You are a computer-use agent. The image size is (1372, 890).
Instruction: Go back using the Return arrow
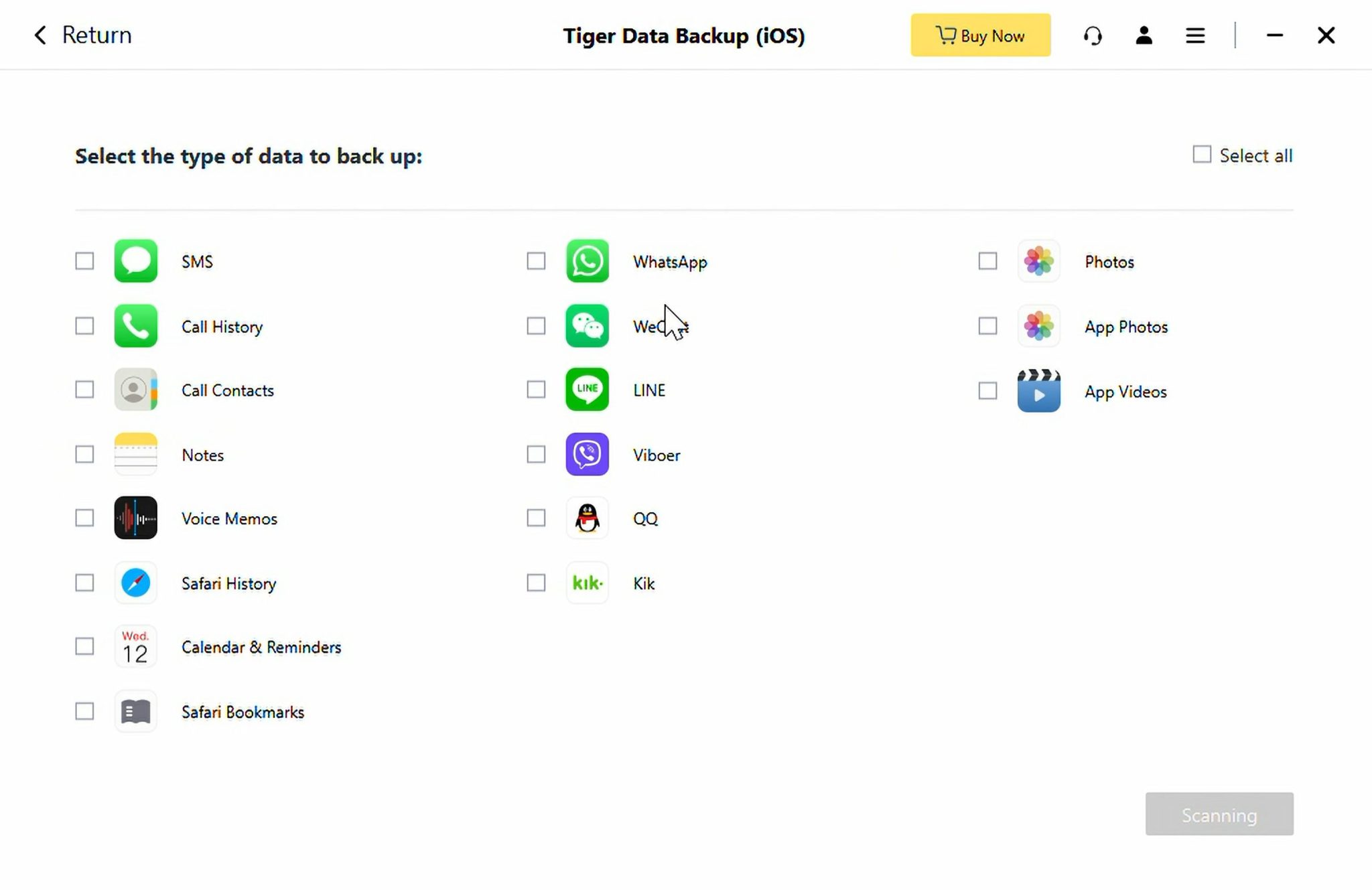[41, 35]
